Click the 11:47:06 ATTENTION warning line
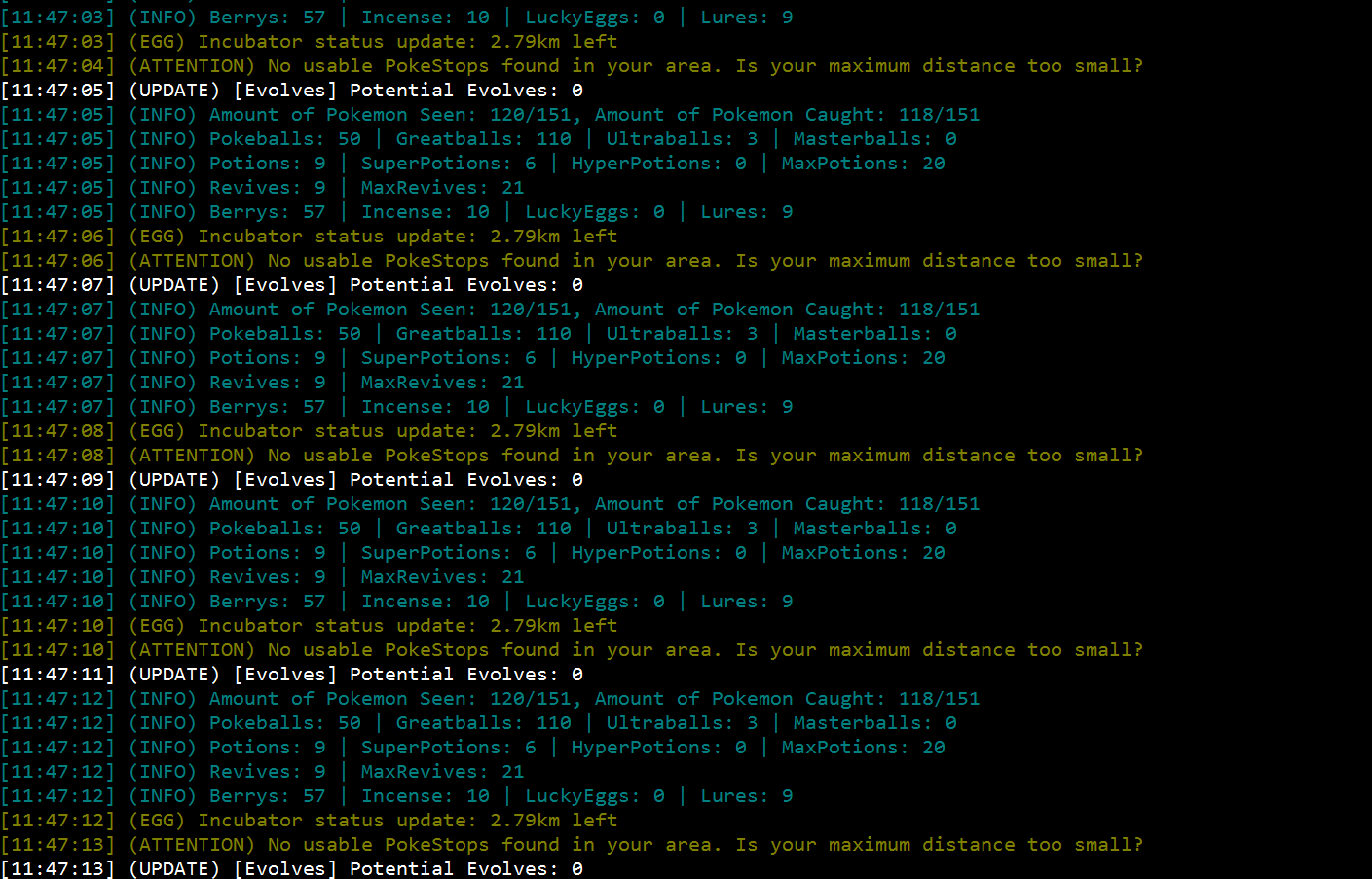 coord(572,261)
